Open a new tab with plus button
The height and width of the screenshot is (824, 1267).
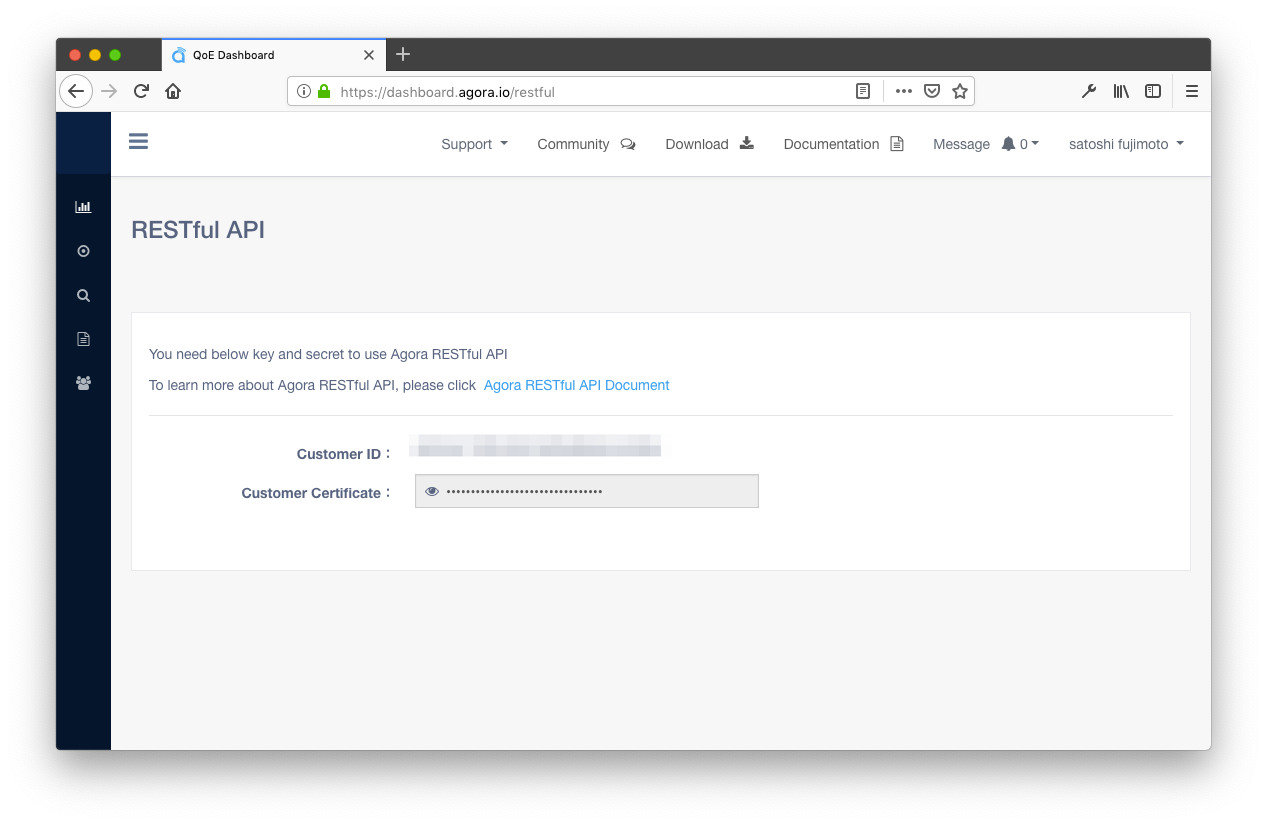click(x=403, y=54)
